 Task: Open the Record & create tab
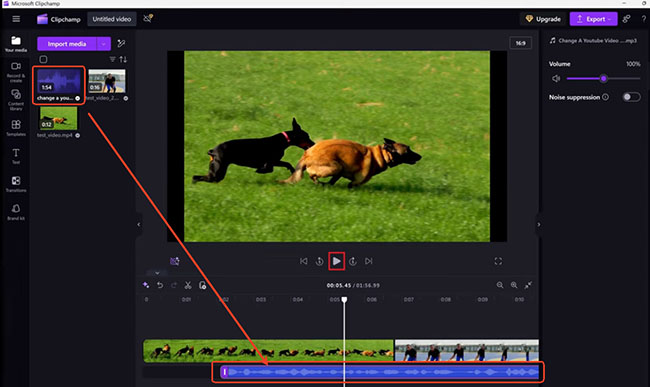pyautogui.click(x=16, y=72)
